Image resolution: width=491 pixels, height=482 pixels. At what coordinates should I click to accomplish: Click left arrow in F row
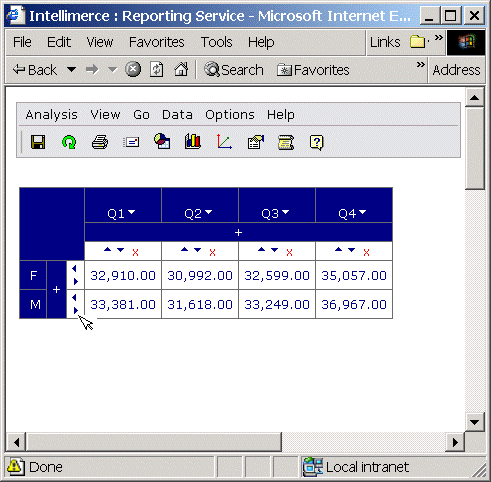[x=74, y=268]
